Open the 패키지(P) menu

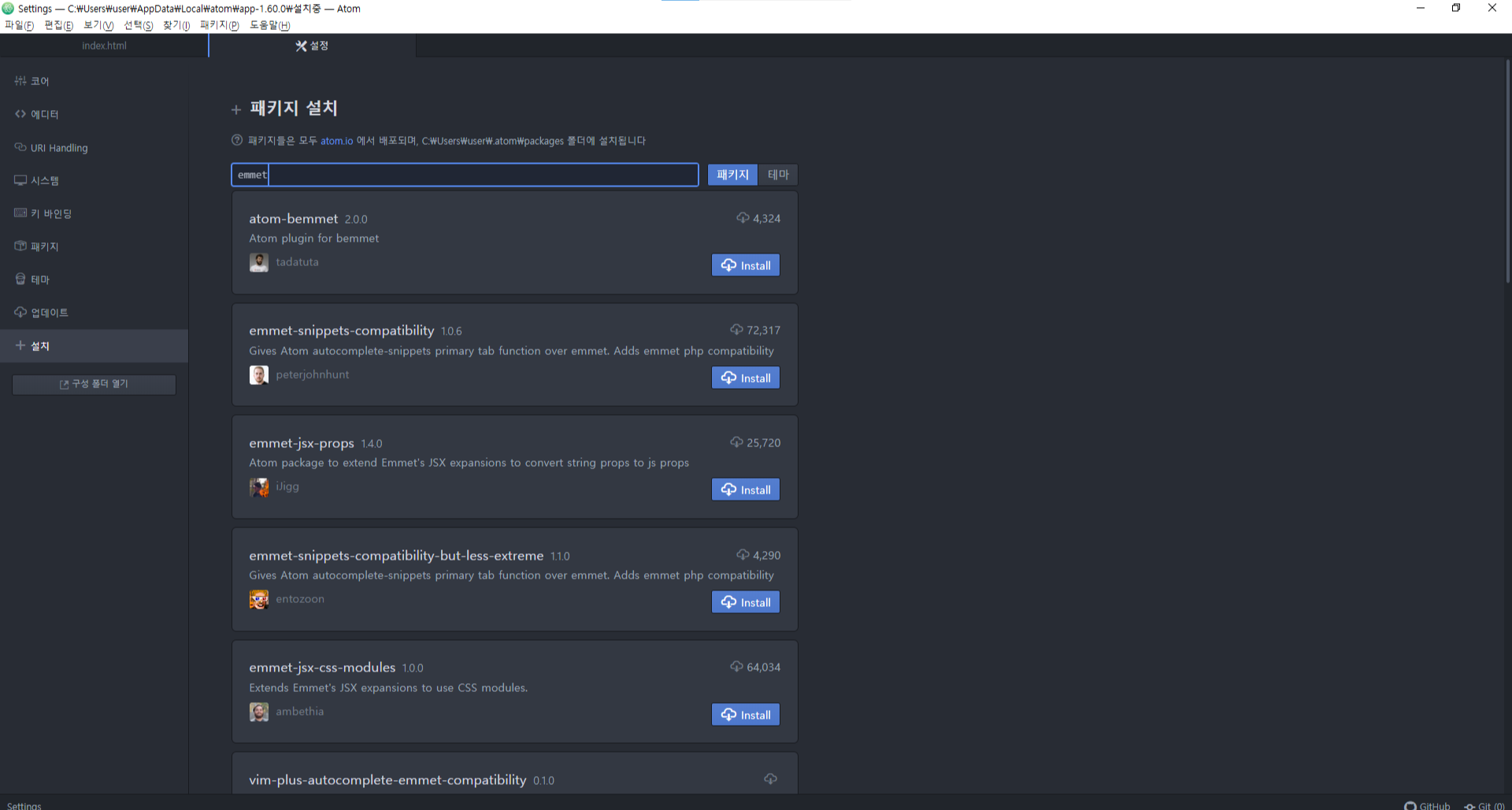click(219, 25)
